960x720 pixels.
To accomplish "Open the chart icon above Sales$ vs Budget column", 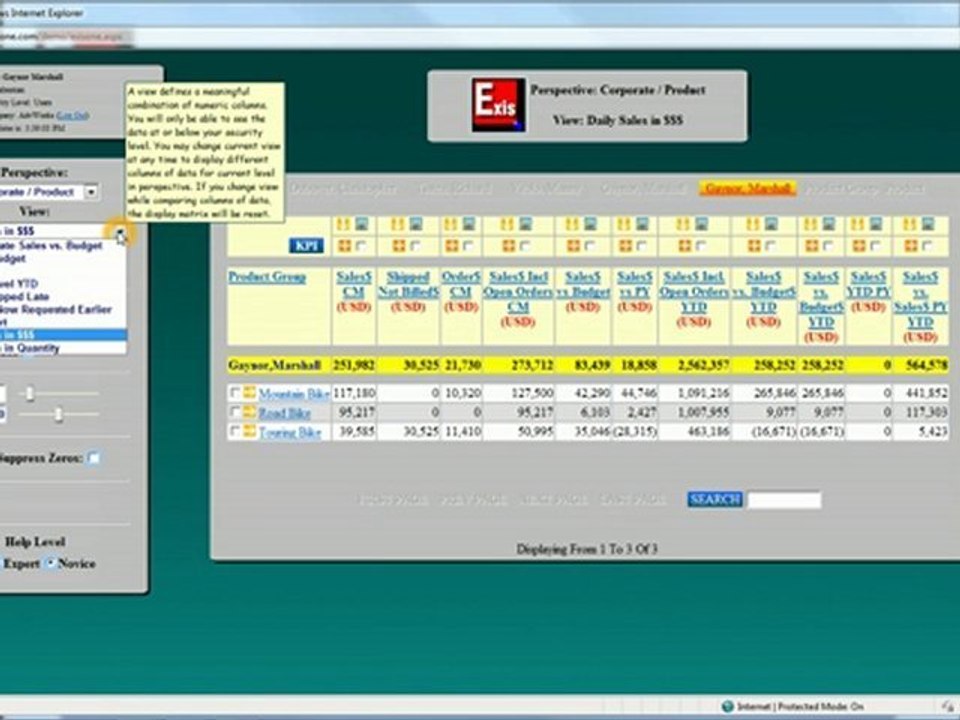I will pos(590,223).
